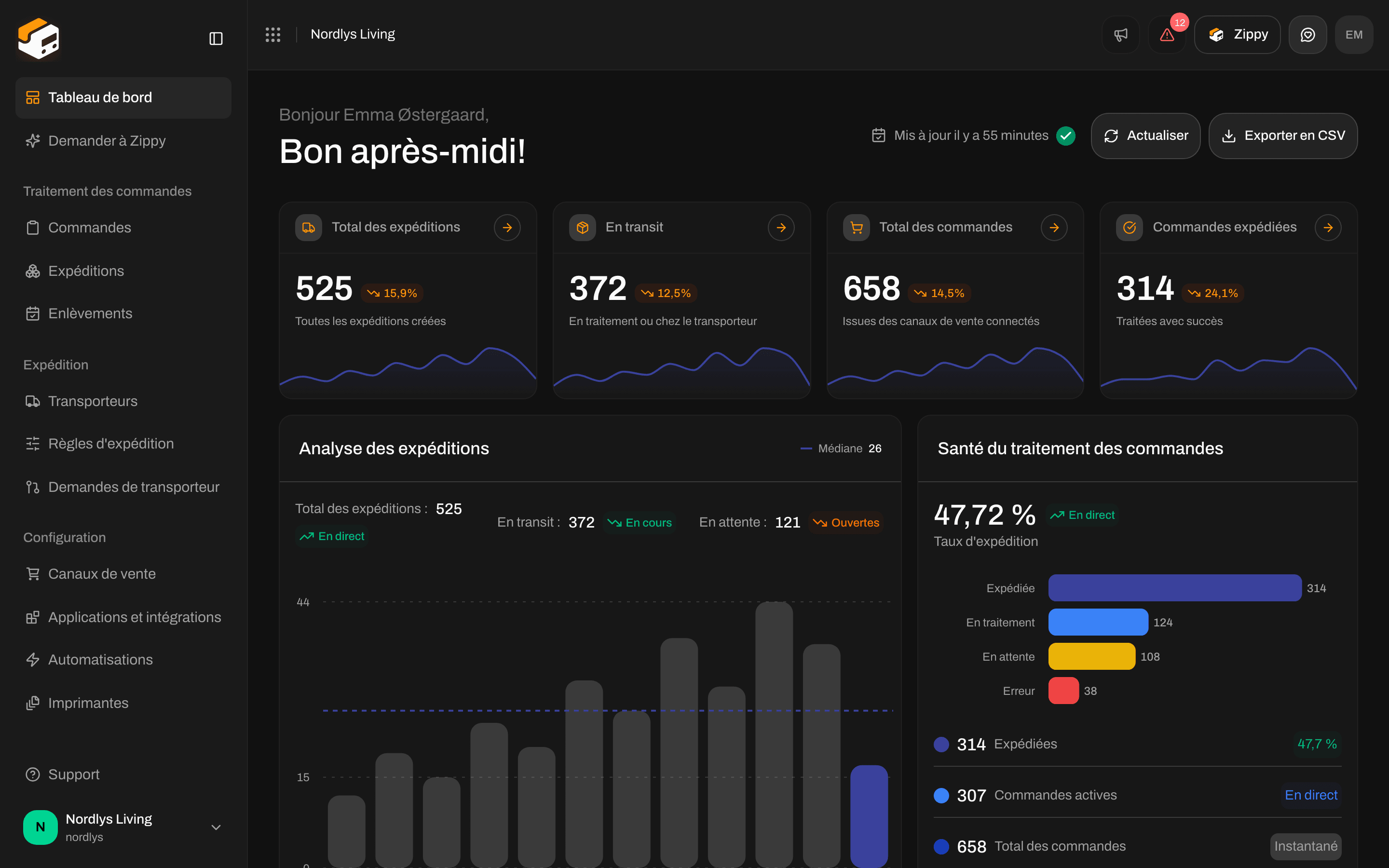Screen dimensions: 1389x868
Task: Open Total des expéditions arrow link
Action: coord(507,227)
